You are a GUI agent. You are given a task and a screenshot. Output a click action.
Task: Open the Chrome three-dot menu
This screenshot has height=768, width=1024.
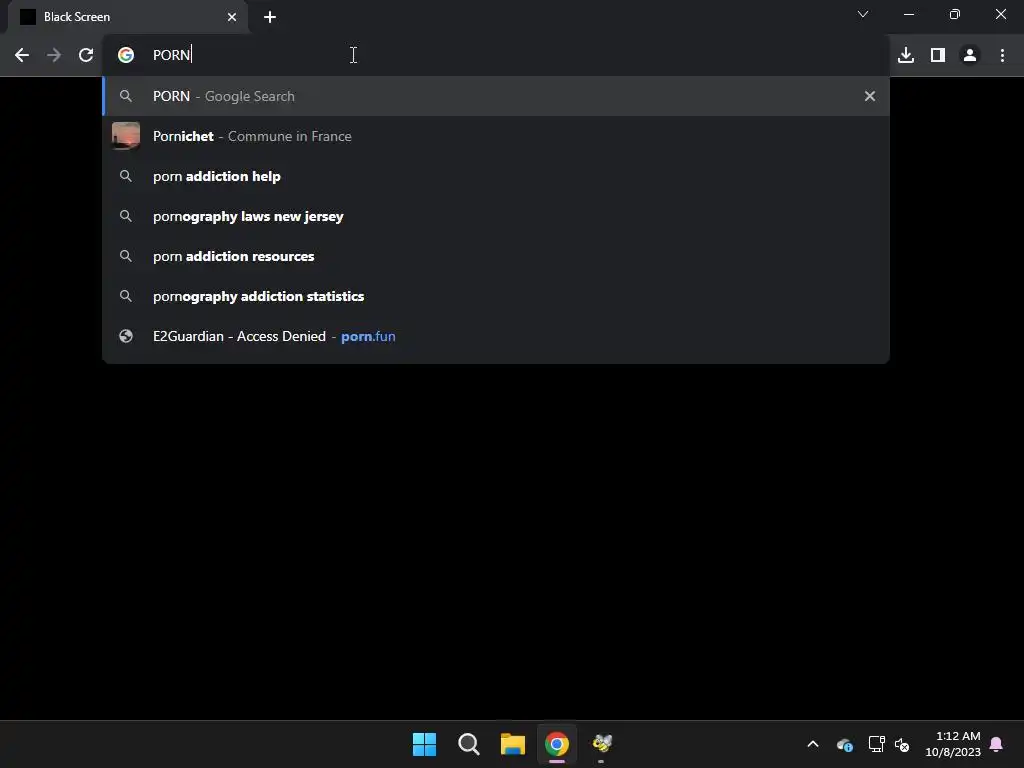(x=1002, y=56)
